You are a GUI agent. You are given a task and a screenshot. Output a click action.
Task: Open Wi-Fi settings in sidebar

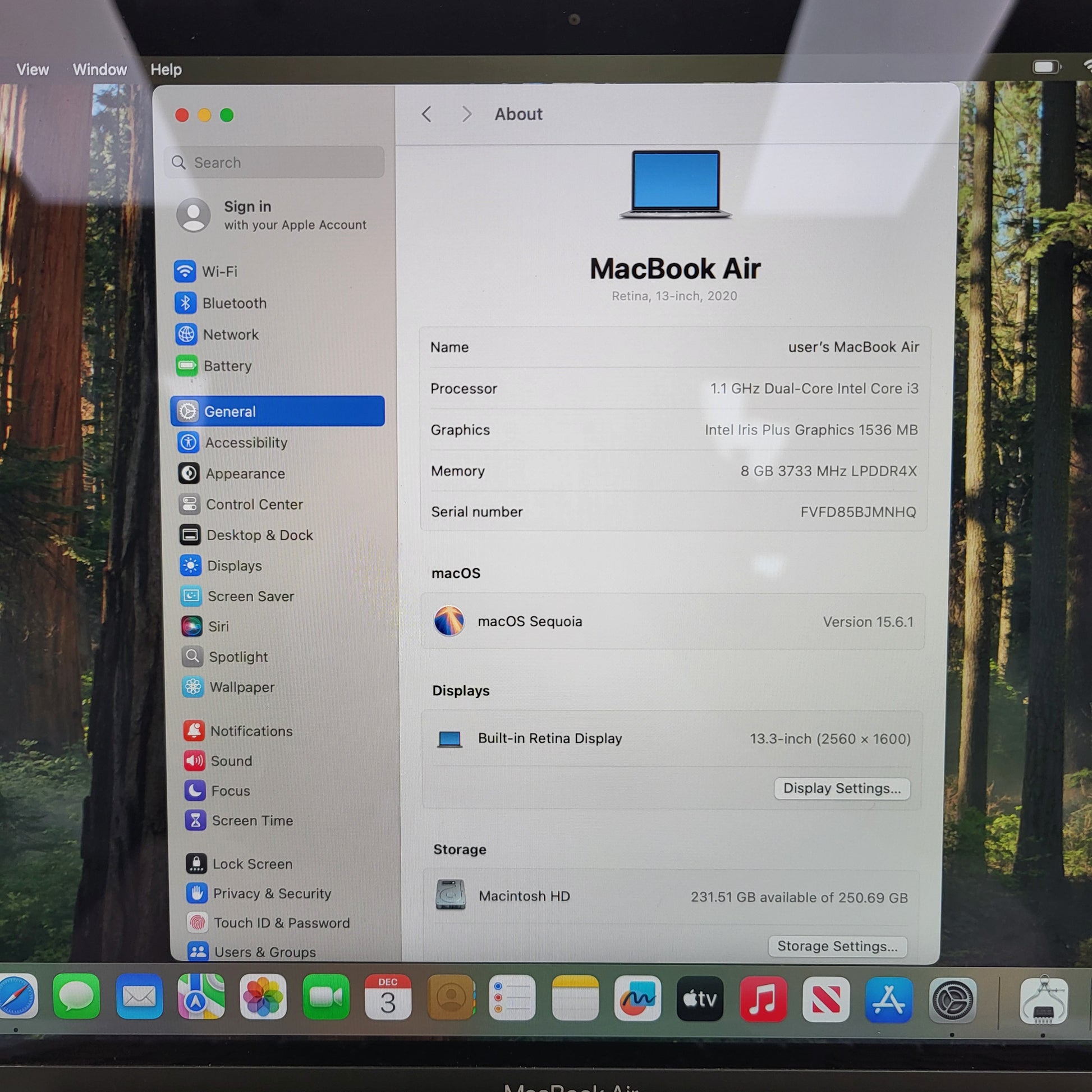coord(219,271)
